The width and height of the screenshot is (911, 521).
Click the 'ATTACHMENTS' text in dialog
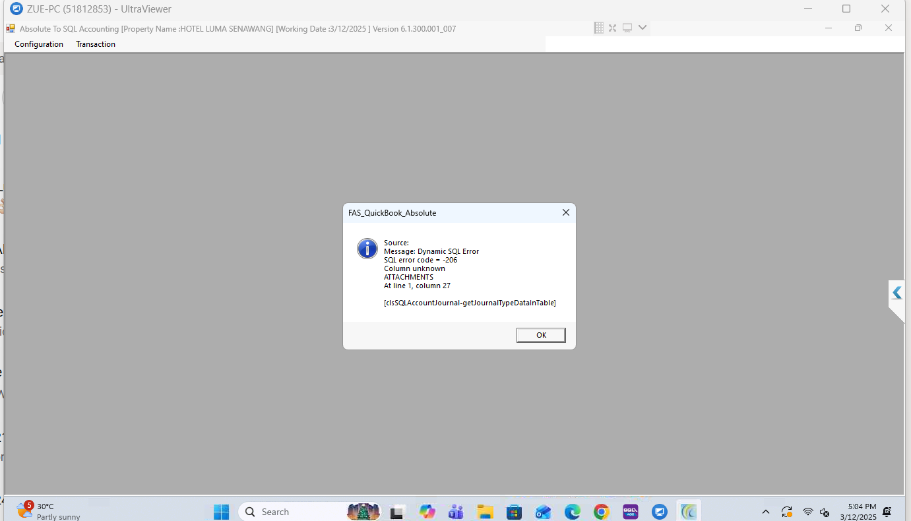point(408,277)
